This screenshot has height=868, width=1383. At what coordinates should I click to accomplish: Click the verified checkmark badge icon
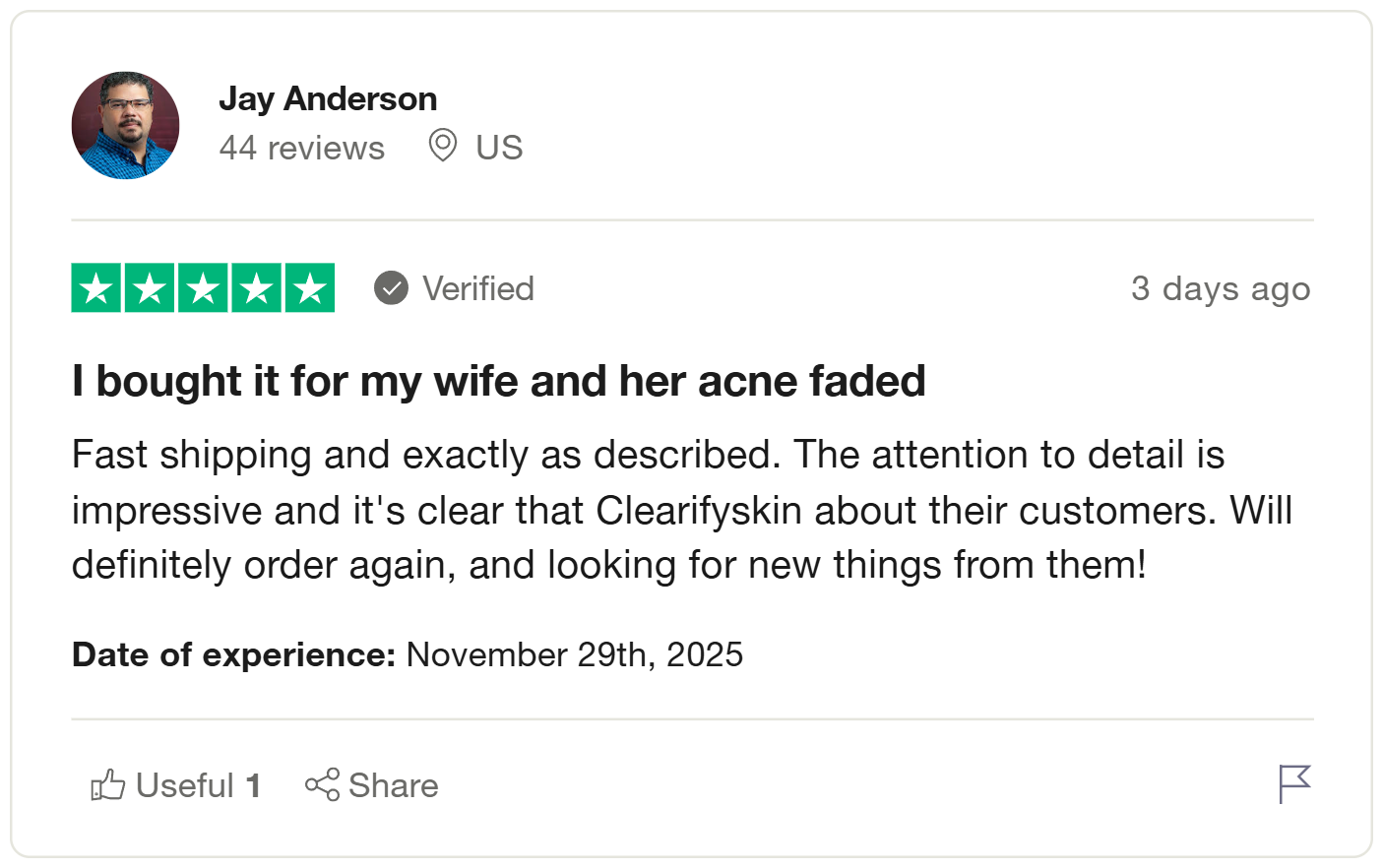(x=391, y=288)
